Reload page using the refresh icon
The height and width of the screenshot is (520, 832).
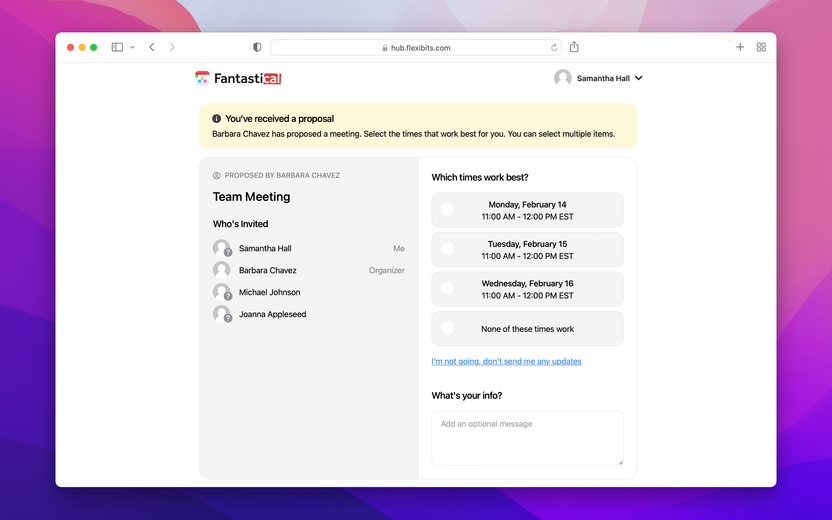pyautogui.click(x=554, y=48)
